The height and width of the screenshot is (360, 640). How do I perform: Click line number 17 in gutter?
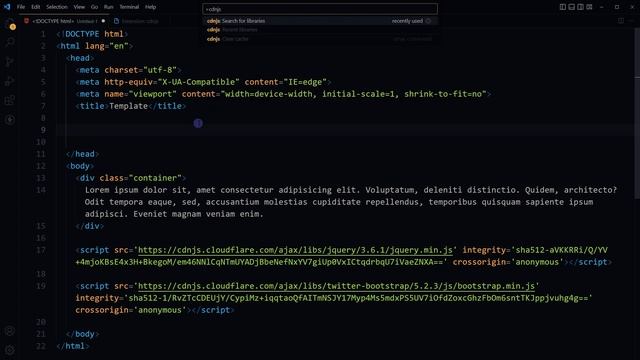41,250
